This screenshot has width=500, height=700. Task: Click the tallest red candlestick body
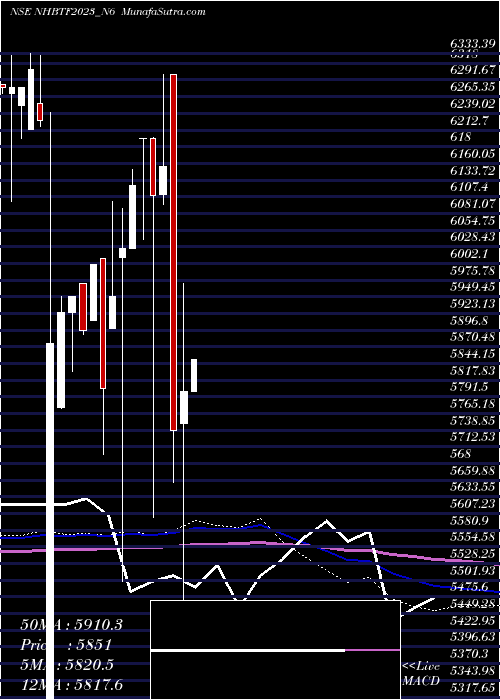[173, 253]
